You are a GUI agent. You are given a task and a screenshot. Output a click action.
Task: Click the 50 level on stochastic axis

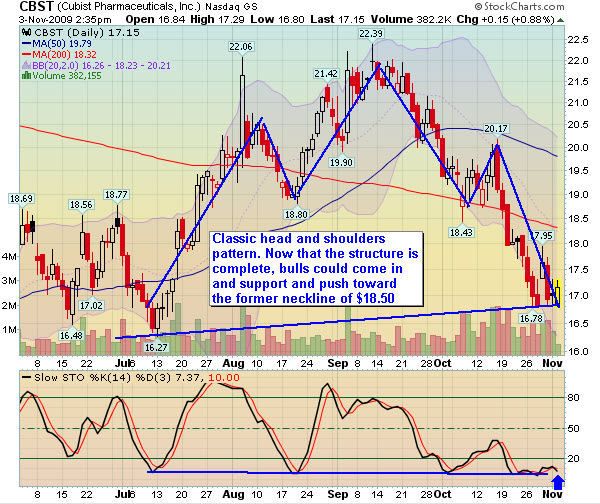pos(573,429)
